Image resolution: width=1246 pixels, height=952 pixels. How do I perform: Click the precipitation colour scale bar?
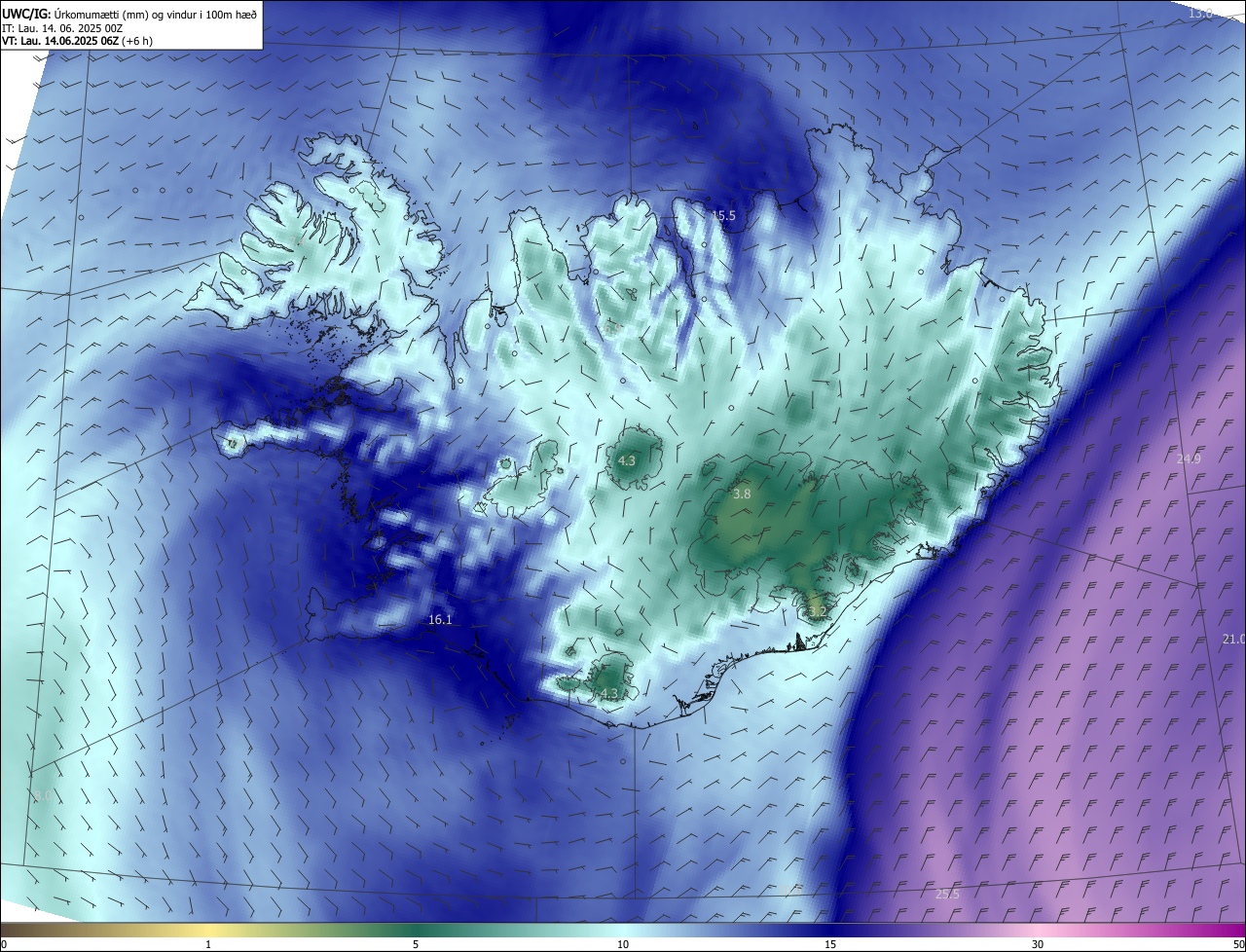tap(623, 931)
